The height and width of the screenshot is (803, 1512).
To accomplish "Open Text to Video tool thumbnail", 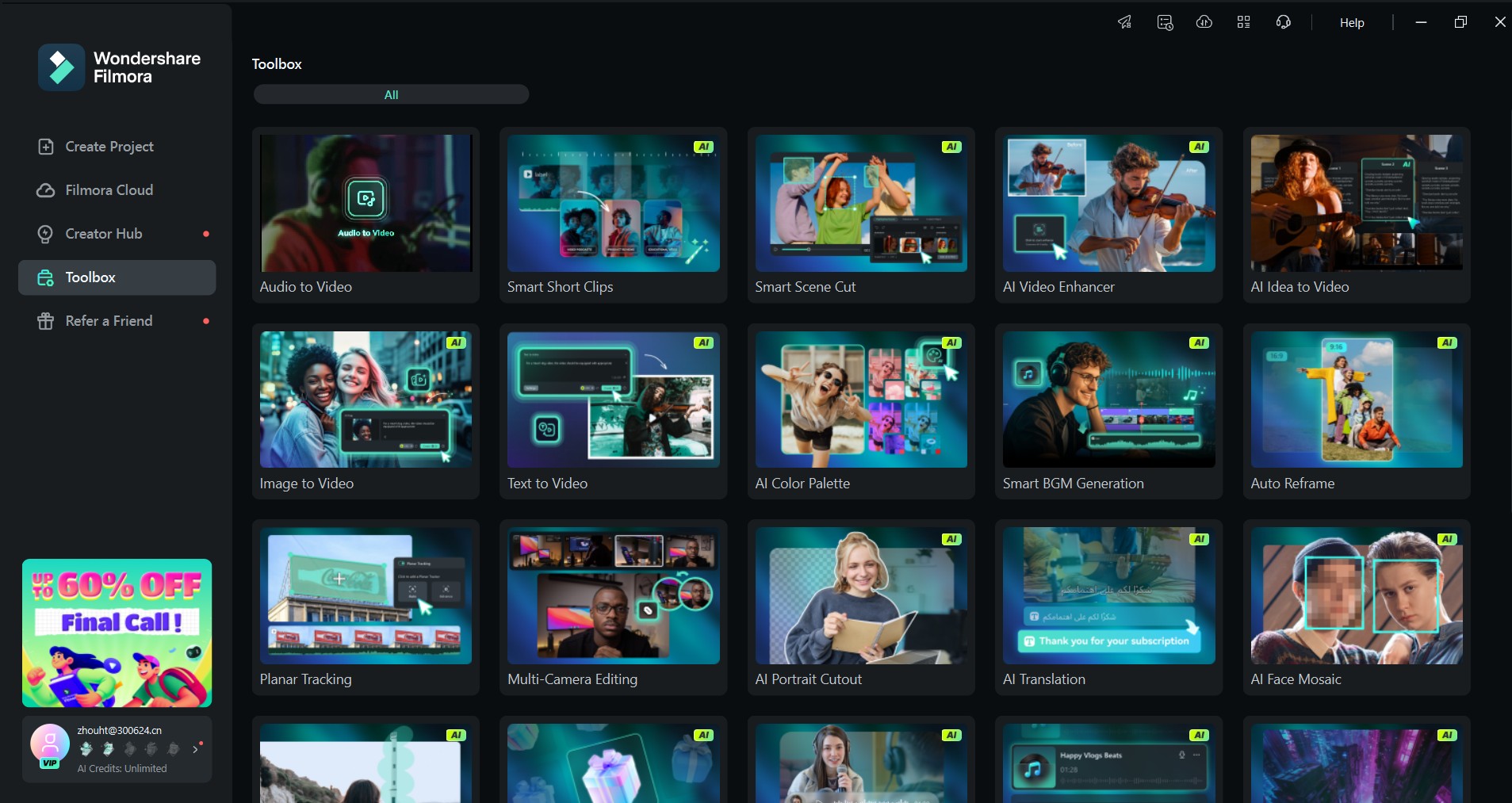I will click(x=614, y=400).
